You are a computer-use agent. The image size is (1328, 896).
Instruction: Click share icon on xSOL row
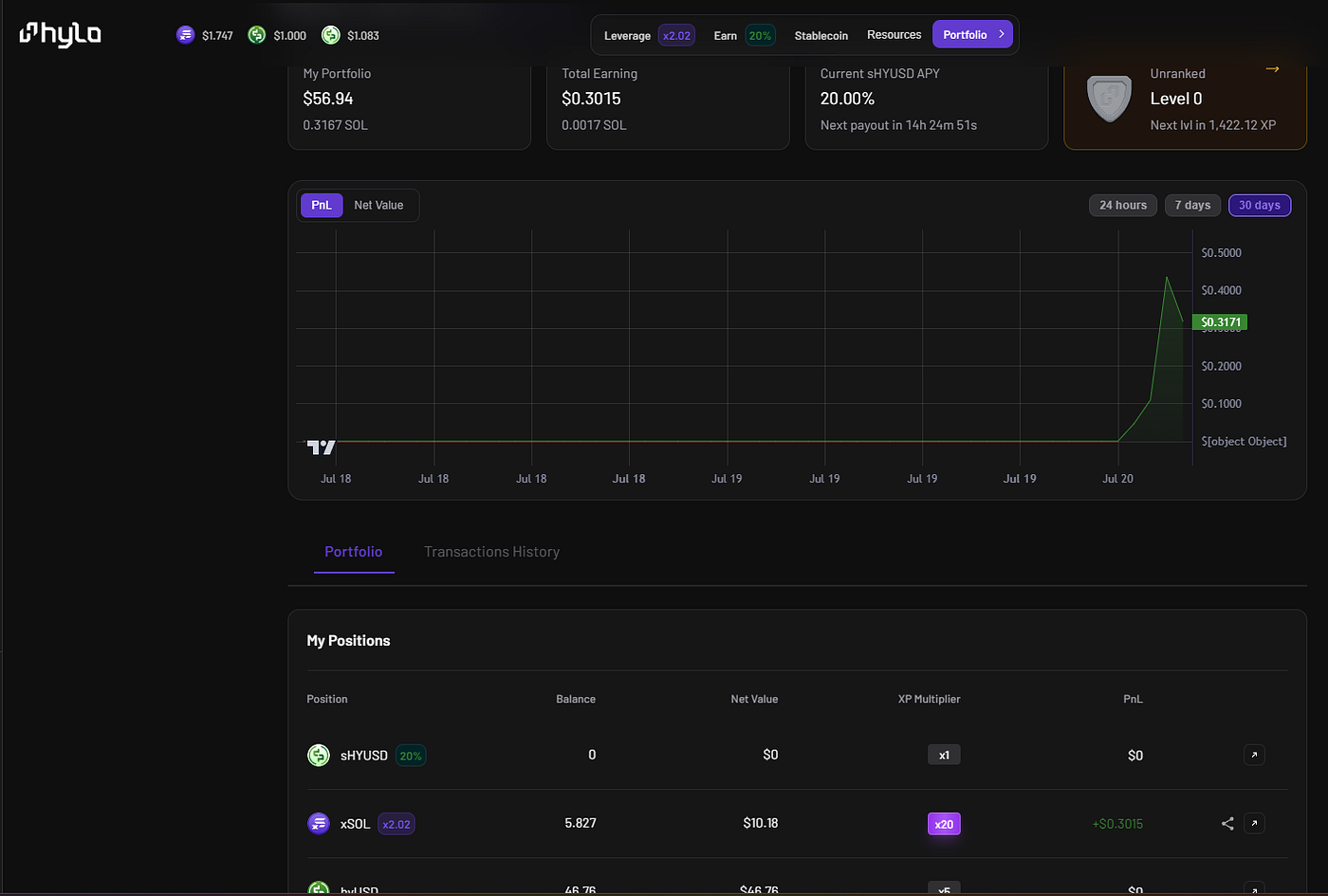pyautogui.click(x=1227, y=823)
